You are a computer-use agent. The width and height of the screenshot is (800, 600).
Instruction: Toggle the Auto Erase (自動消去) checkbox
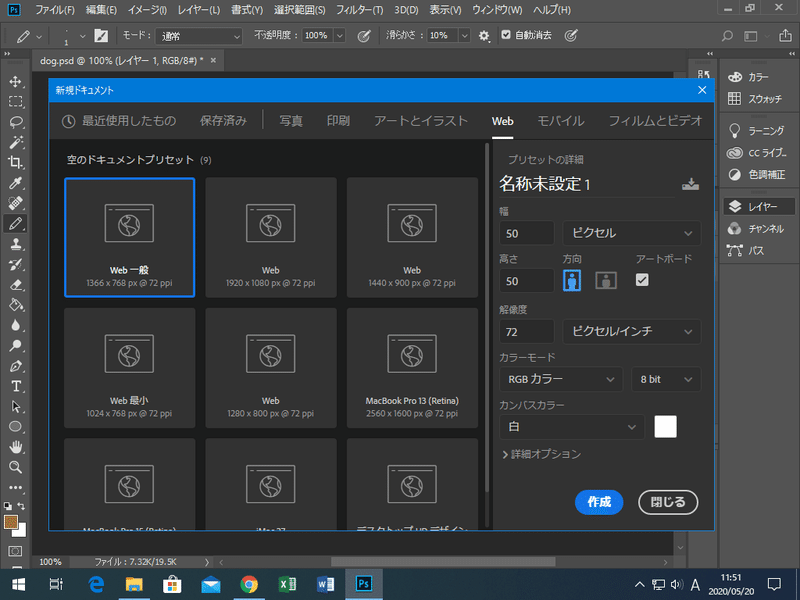pos(506,35)
